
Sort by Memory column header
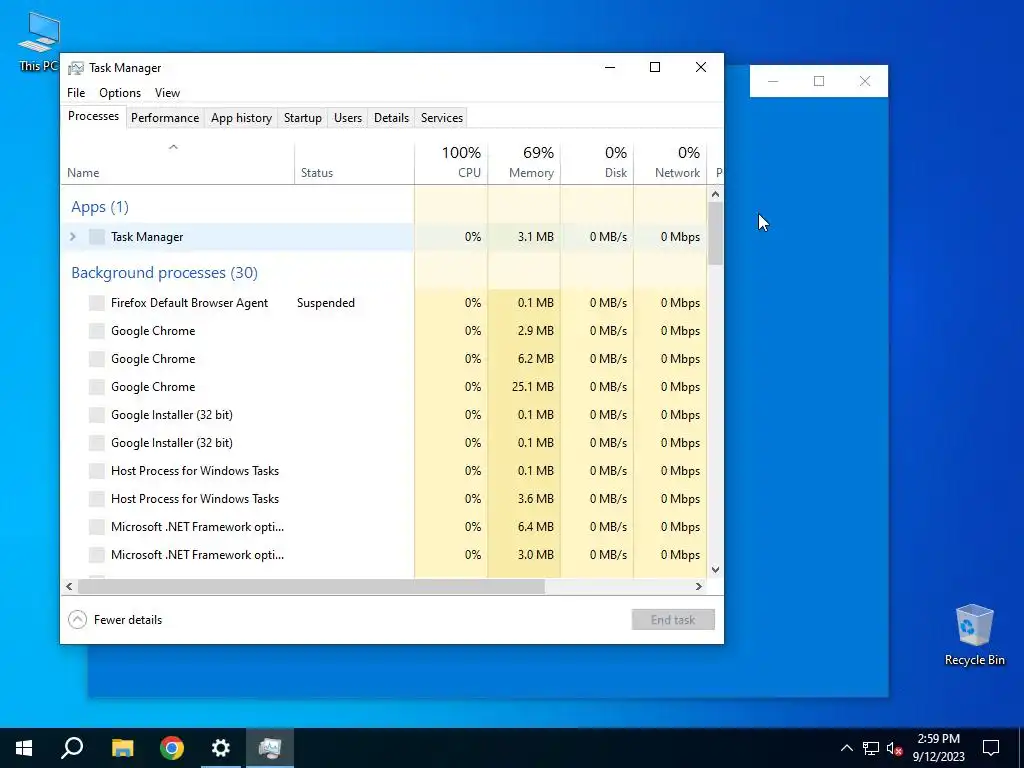(524, 163)
